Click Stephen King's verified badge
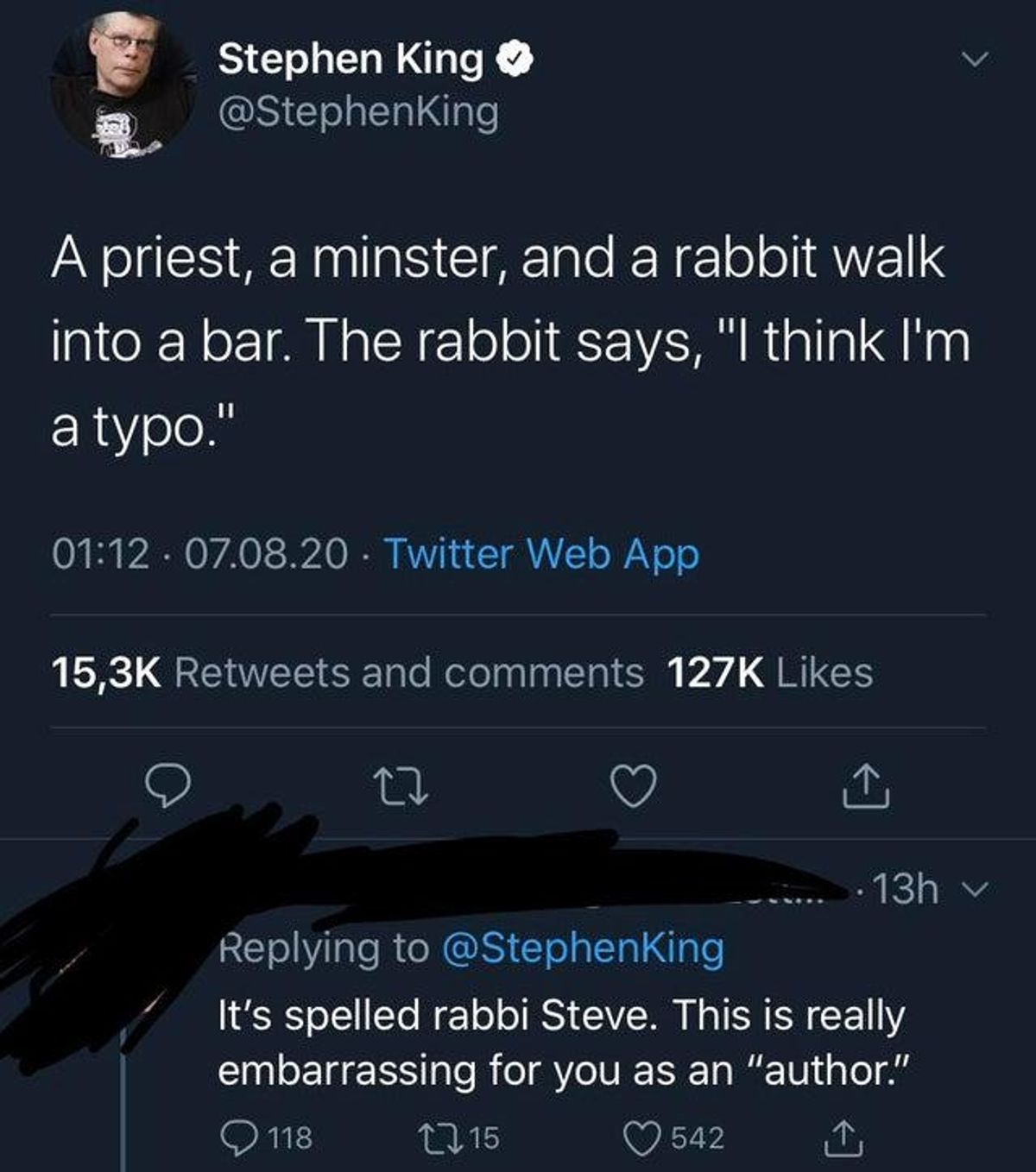The height and width of the screenshot is (1172, 1036). point(515,60)
